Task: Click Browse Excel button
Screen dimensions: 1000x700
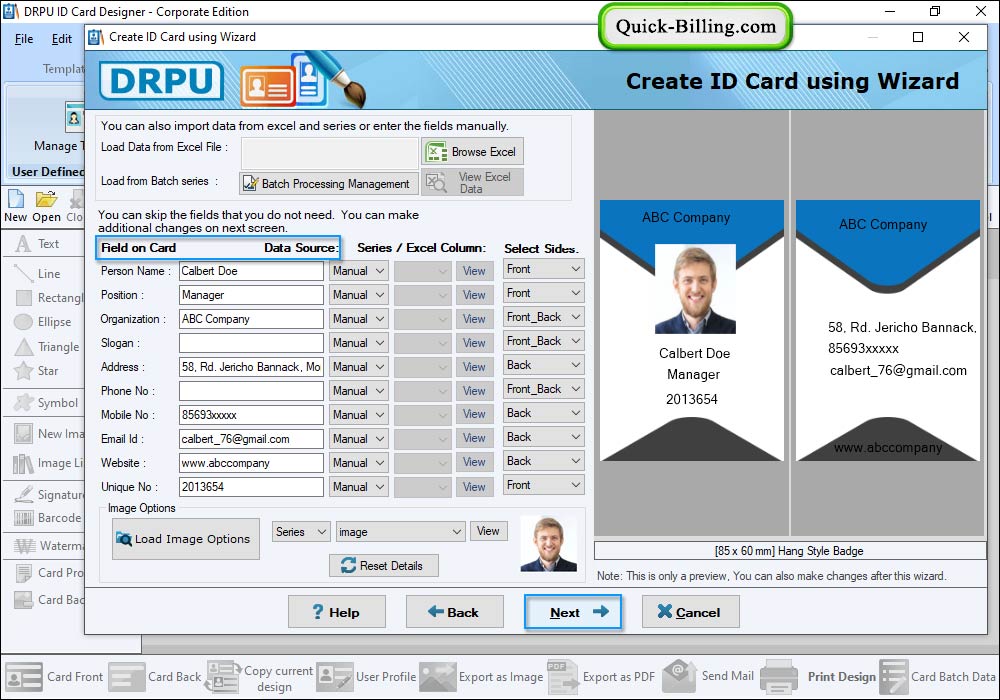Action: coord(473,152)
